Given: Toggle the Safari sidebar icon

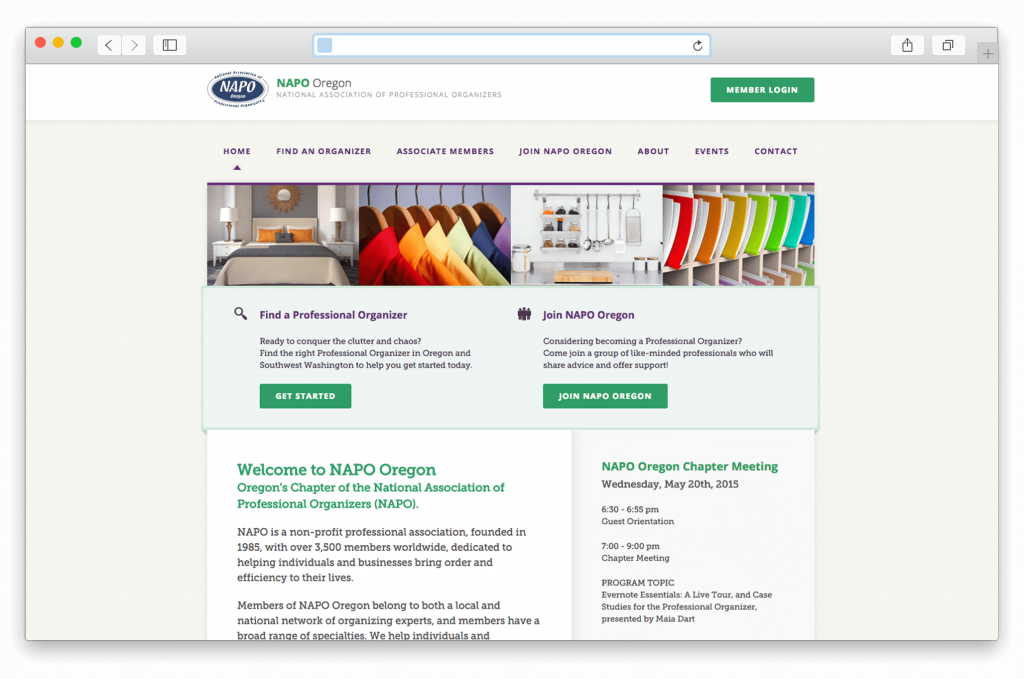Looking at the screenshot, I should click(x=170, y=45).
